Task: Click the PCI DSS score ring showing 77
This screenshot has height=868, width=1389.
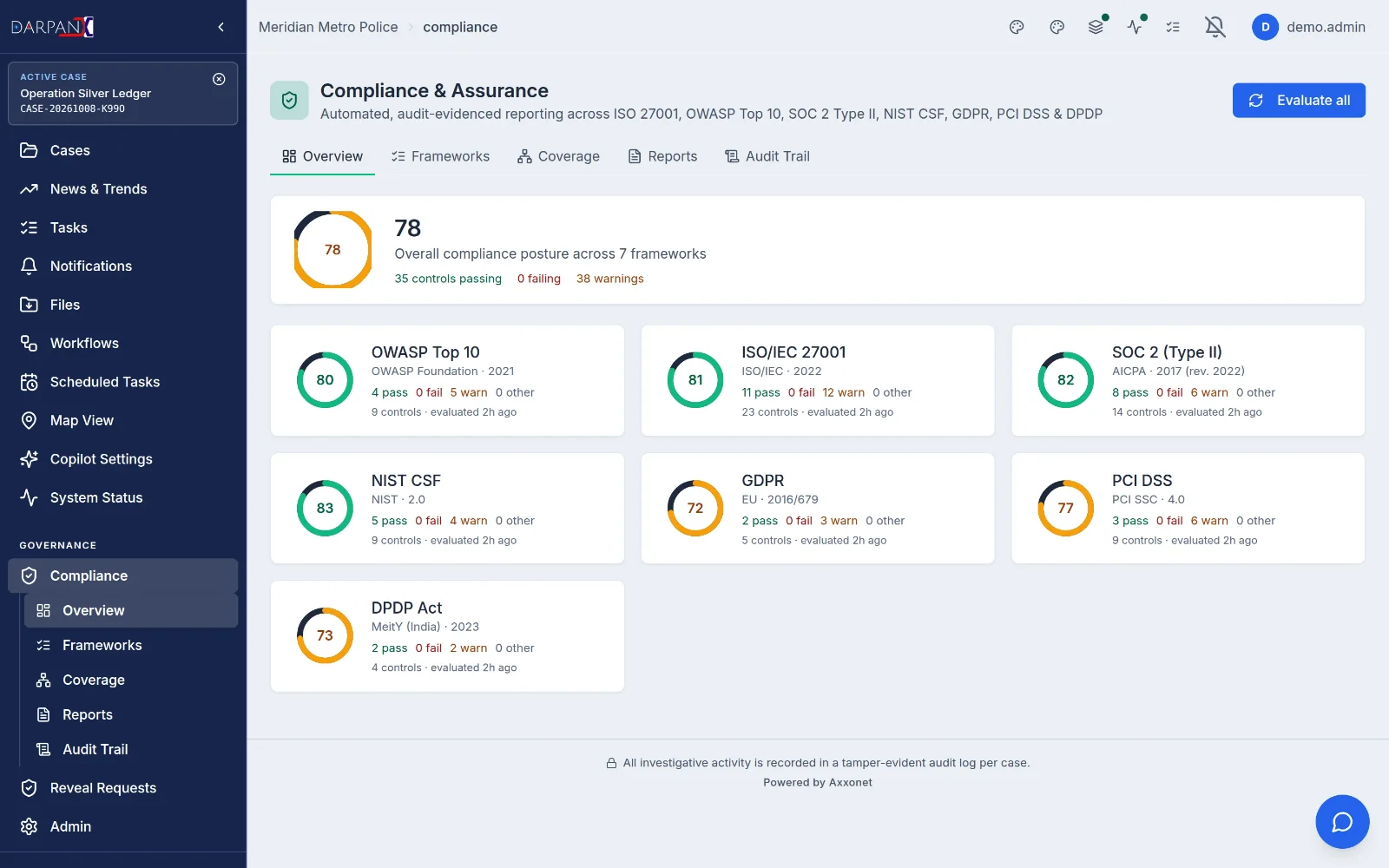Action: [1066, 509]
